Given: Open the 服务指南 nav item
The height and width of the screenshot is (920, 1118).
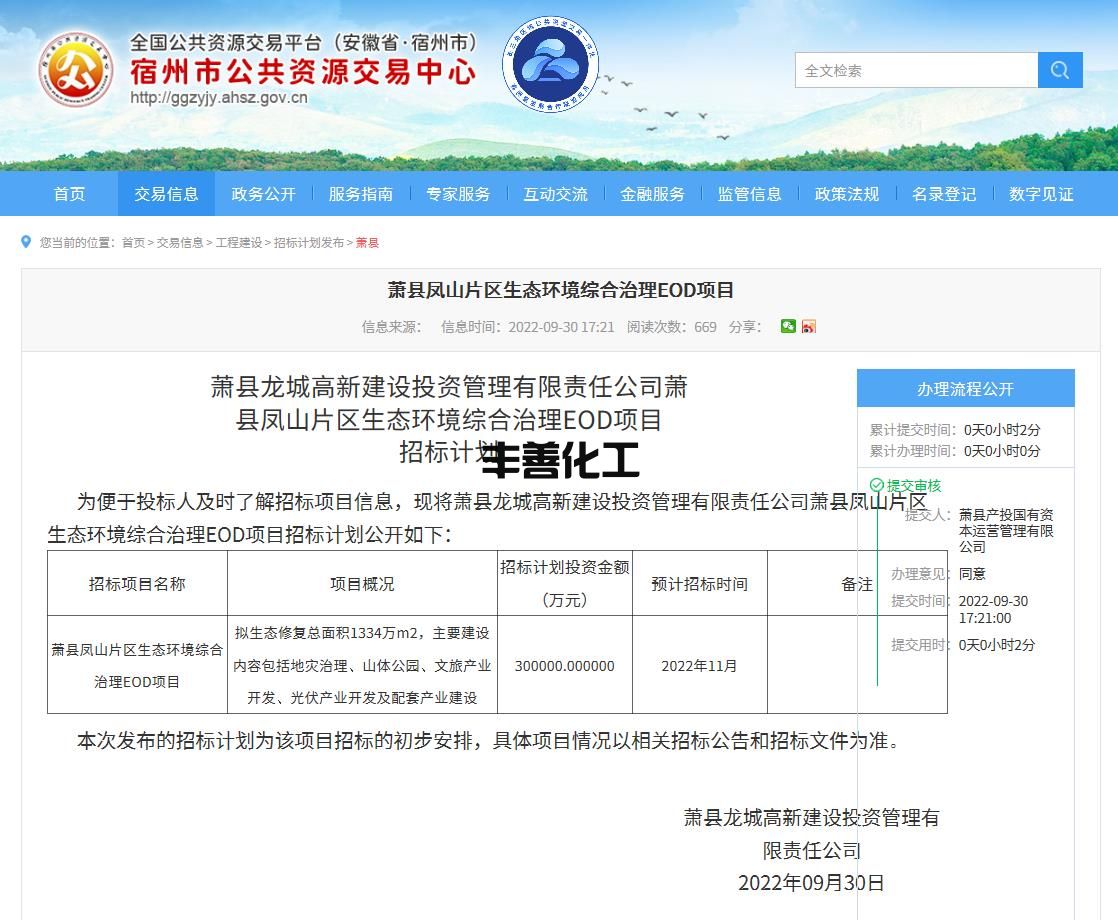Looking at the screenshot, I should click(361, 194).
